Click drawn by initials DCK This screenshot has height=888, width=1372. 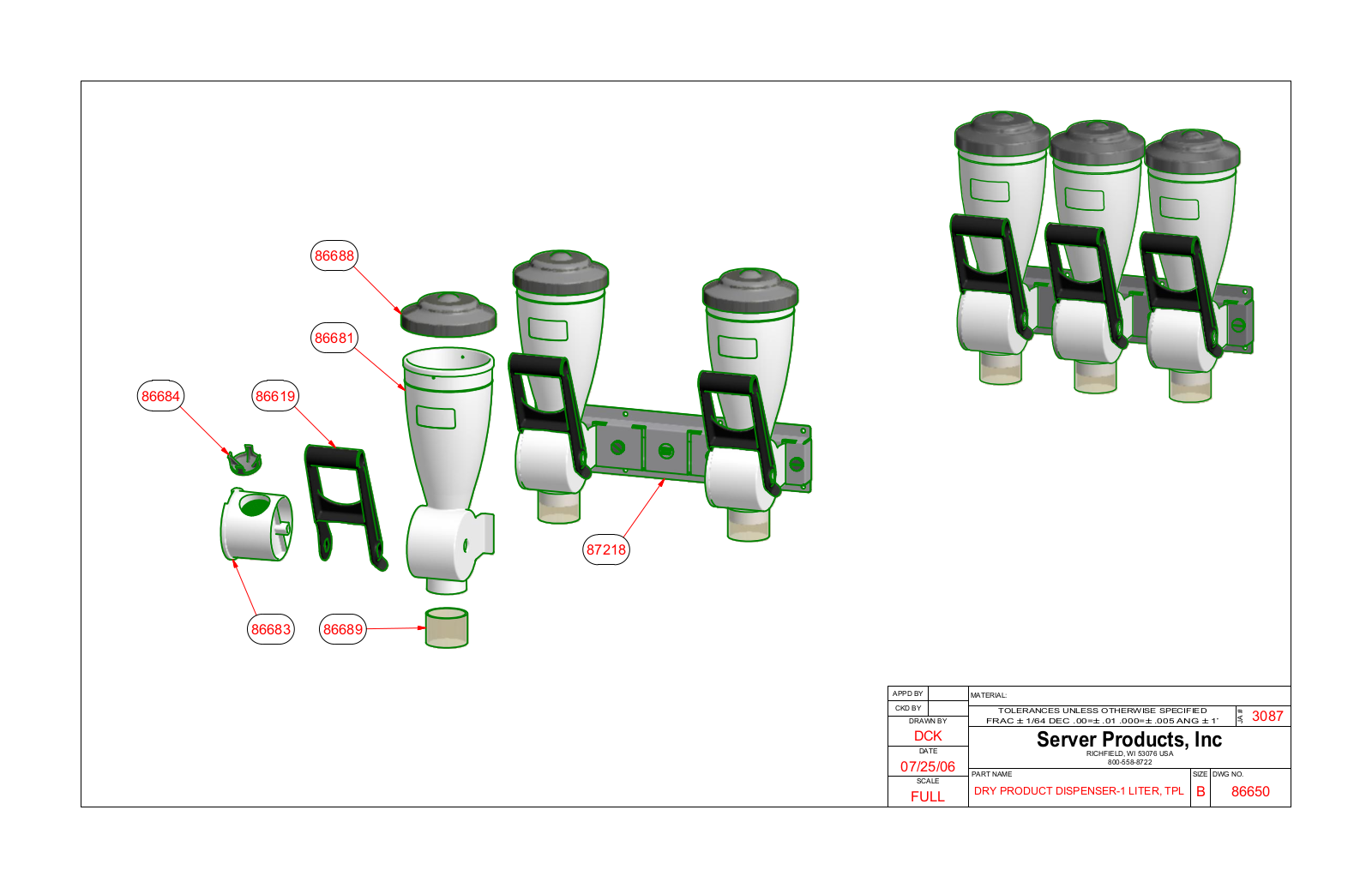928,735
